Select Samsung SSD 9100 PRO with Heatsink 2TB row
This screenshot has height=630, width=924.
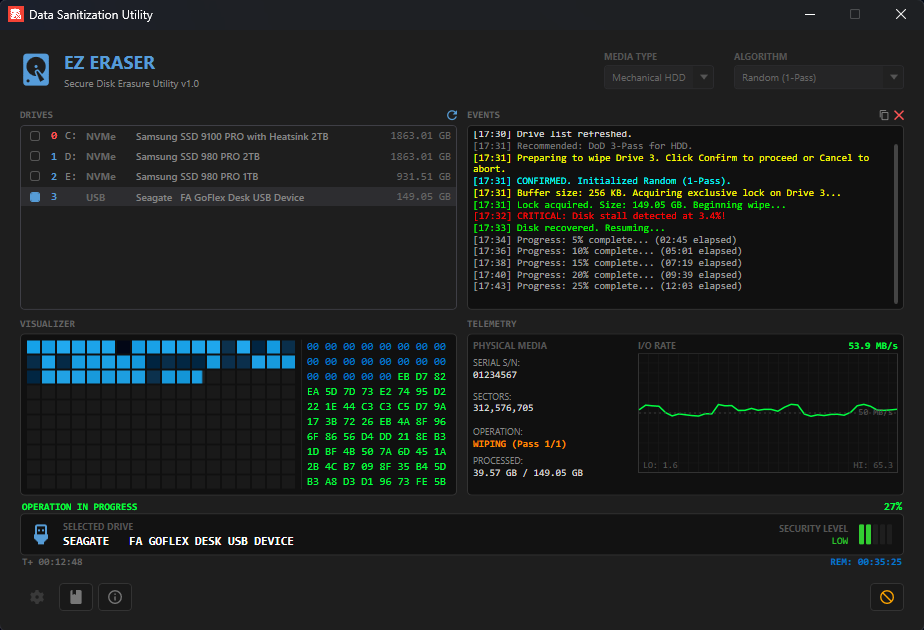click(x=239, y=136)
